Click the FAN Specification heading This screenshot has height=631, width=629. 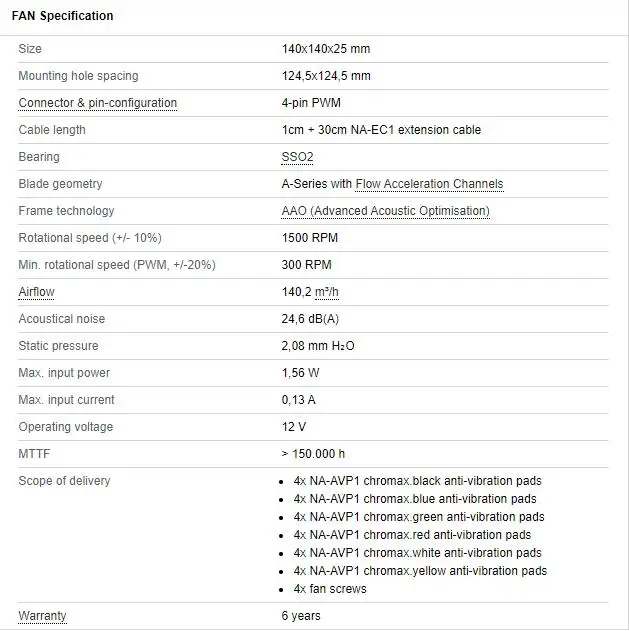pos(62,16)
